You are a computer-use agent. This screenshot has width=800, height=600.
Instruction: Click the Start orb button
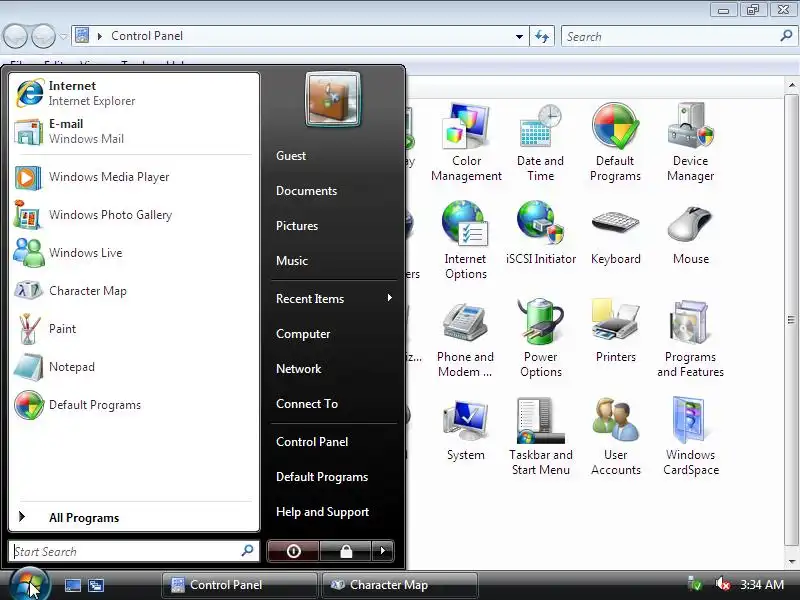click(x=29, y=584)
